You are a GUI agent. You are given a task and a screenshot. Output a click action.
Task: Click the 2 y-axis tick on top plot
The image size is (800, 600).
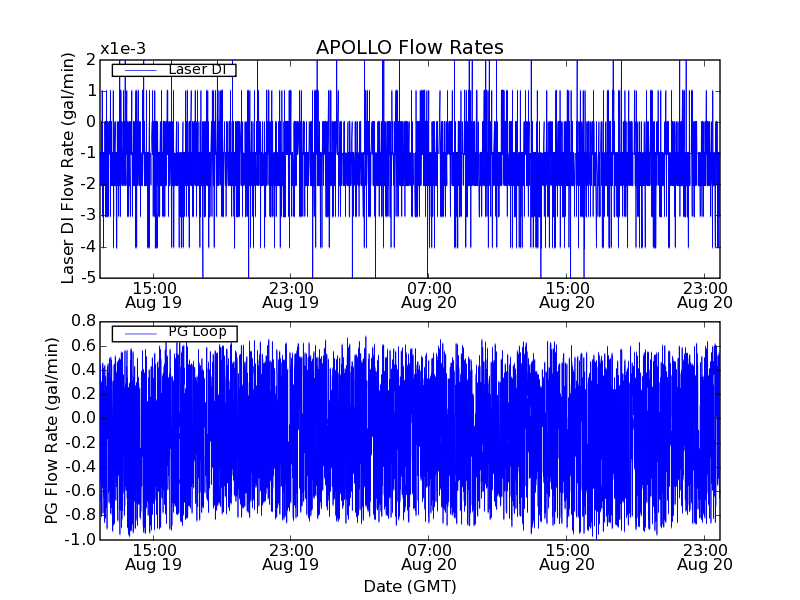(x=91, y=59)
